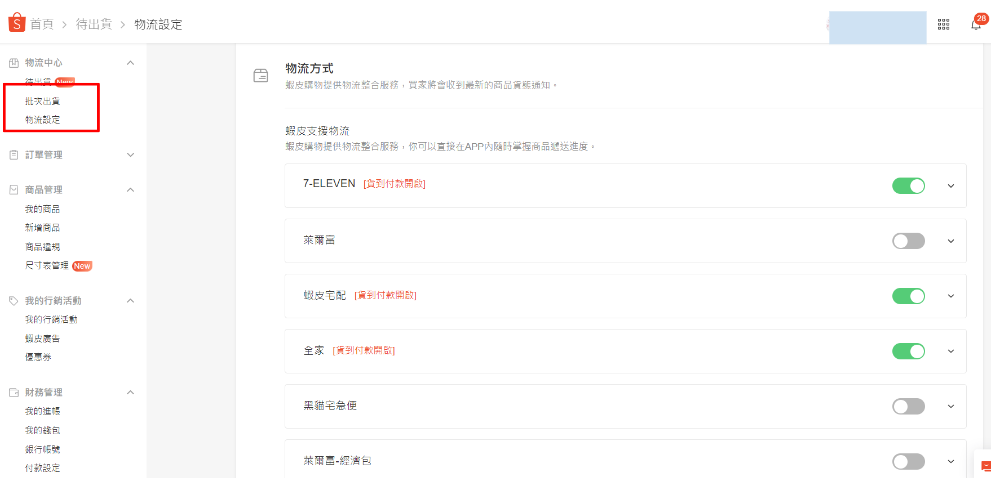Click the 蝦皮宅配 carrier name

pos(325,296)
